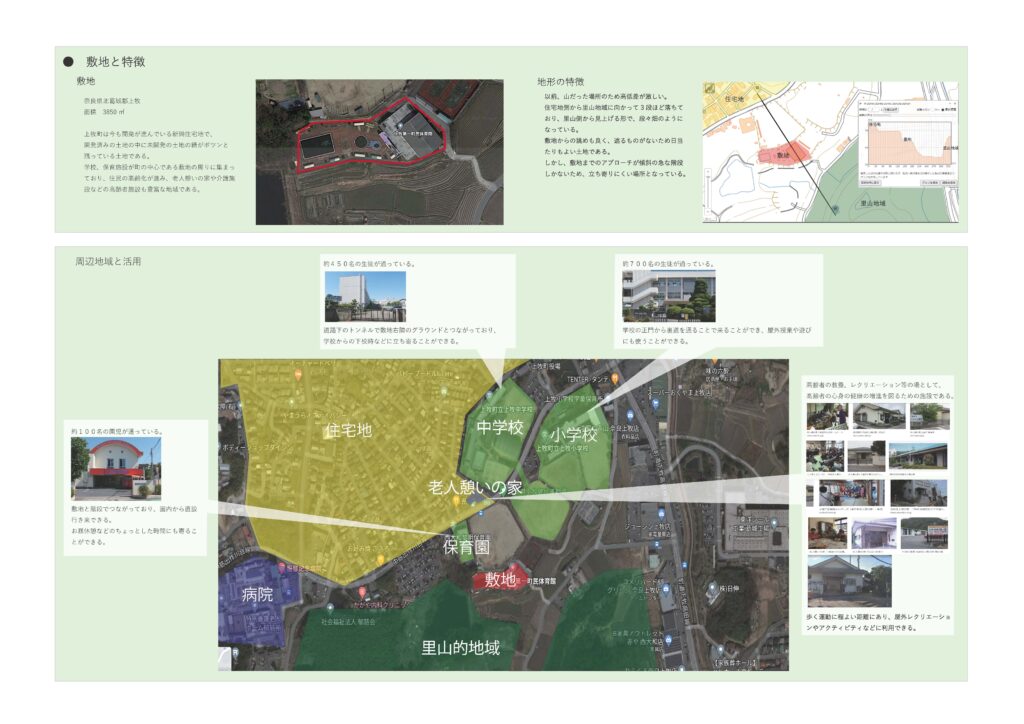Click the 小学校 green zone label
This screenshot has height=724, width=1024.
[x=573, y=436]
